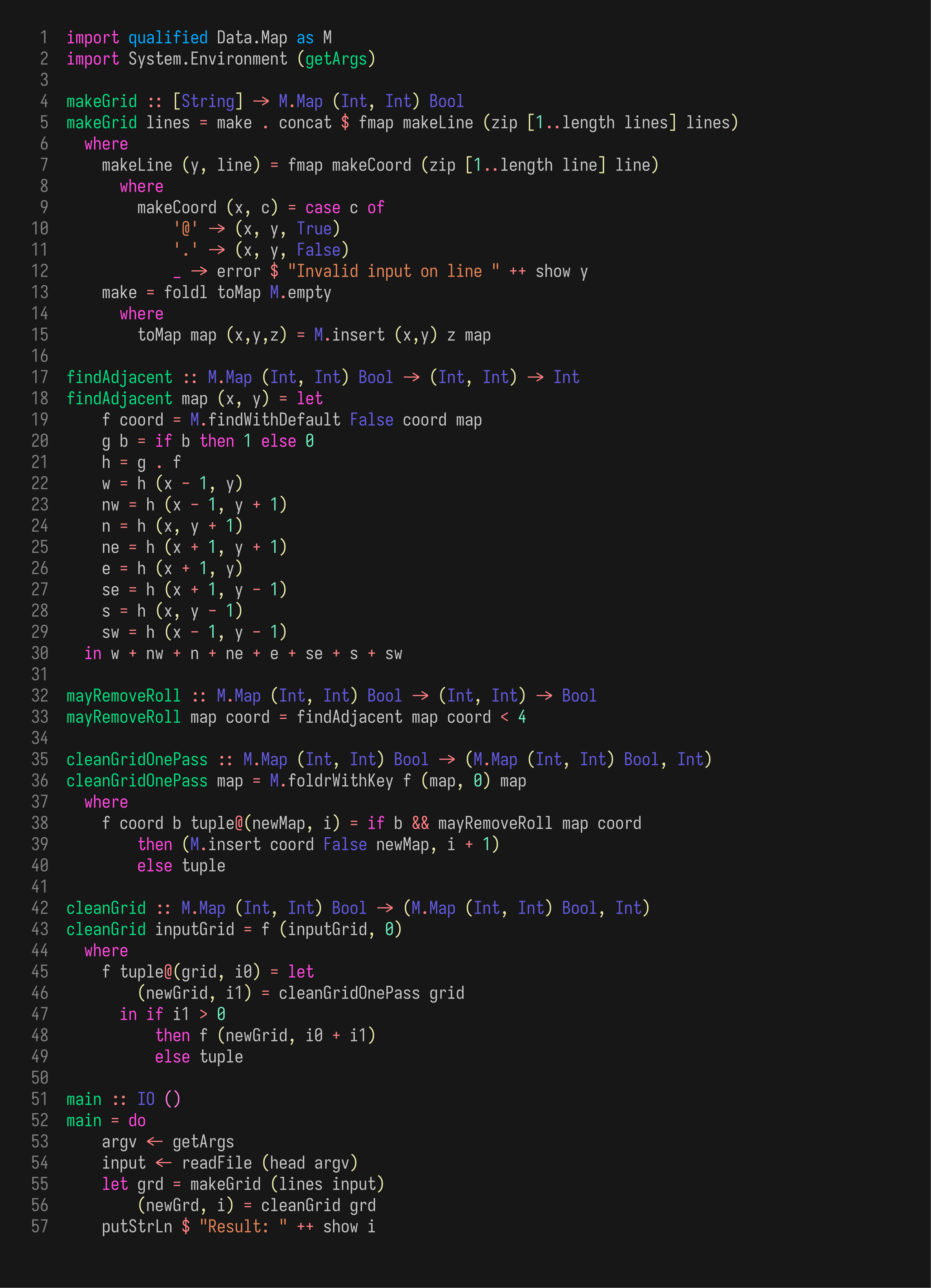Screen dimensions: 931x1288
Task: Place cursor on findAdjacent function definition
Action: [119, 398]
